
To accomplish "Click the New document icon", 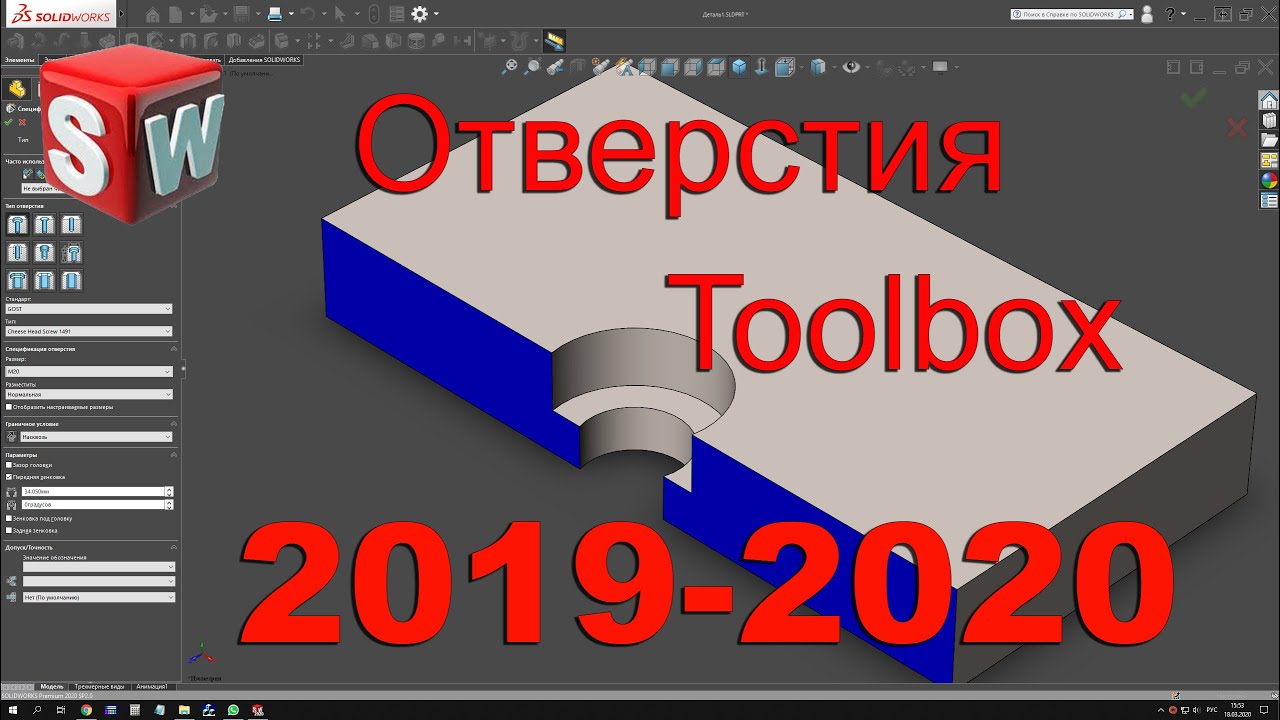I will pyautogui.click(x=177, y=15).
